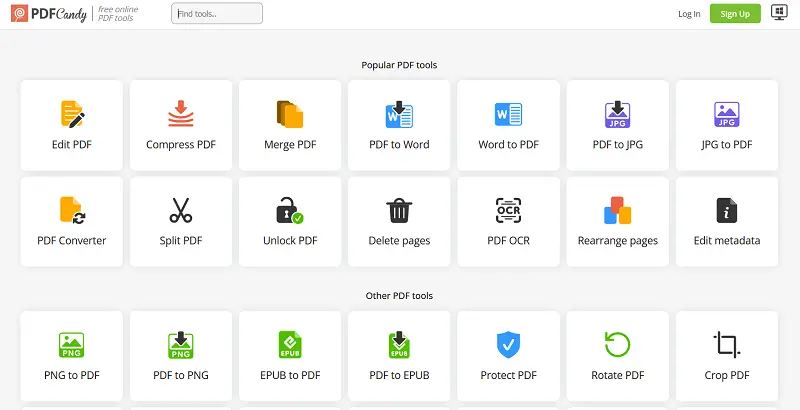800x410 pixels.
Task: Open the Compress PDF tool icon
Action: pyautogui.click(x=181, y=114)
